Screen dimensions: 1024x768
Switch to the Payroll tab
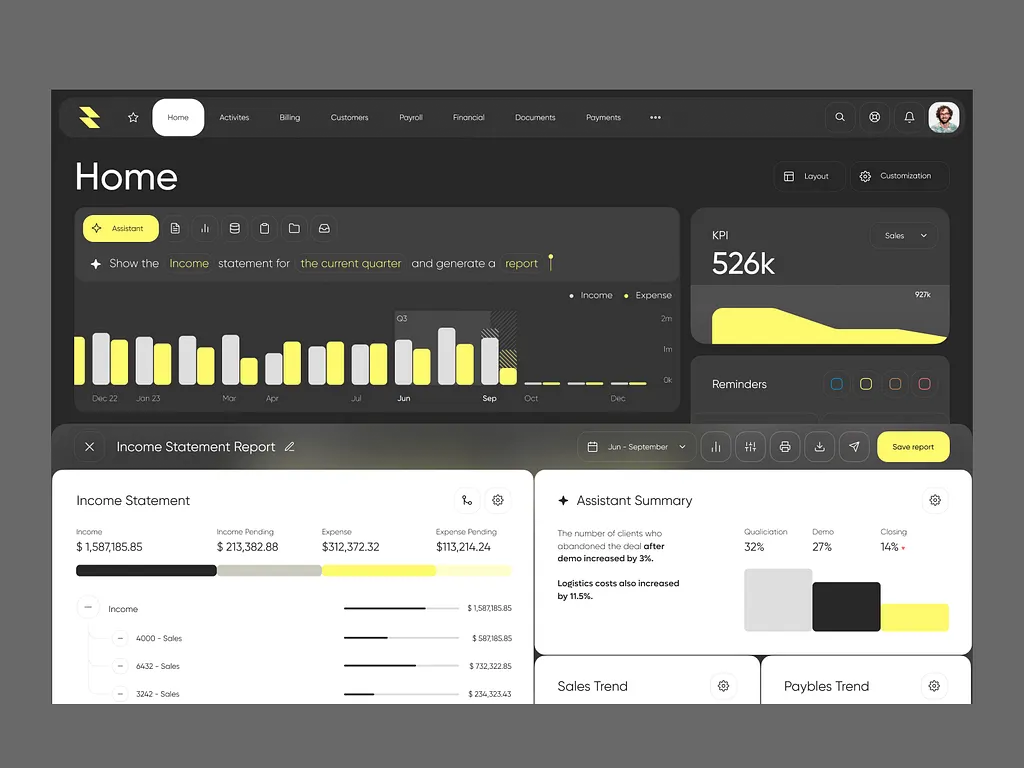pyautogui.click(x=411, y=117)
